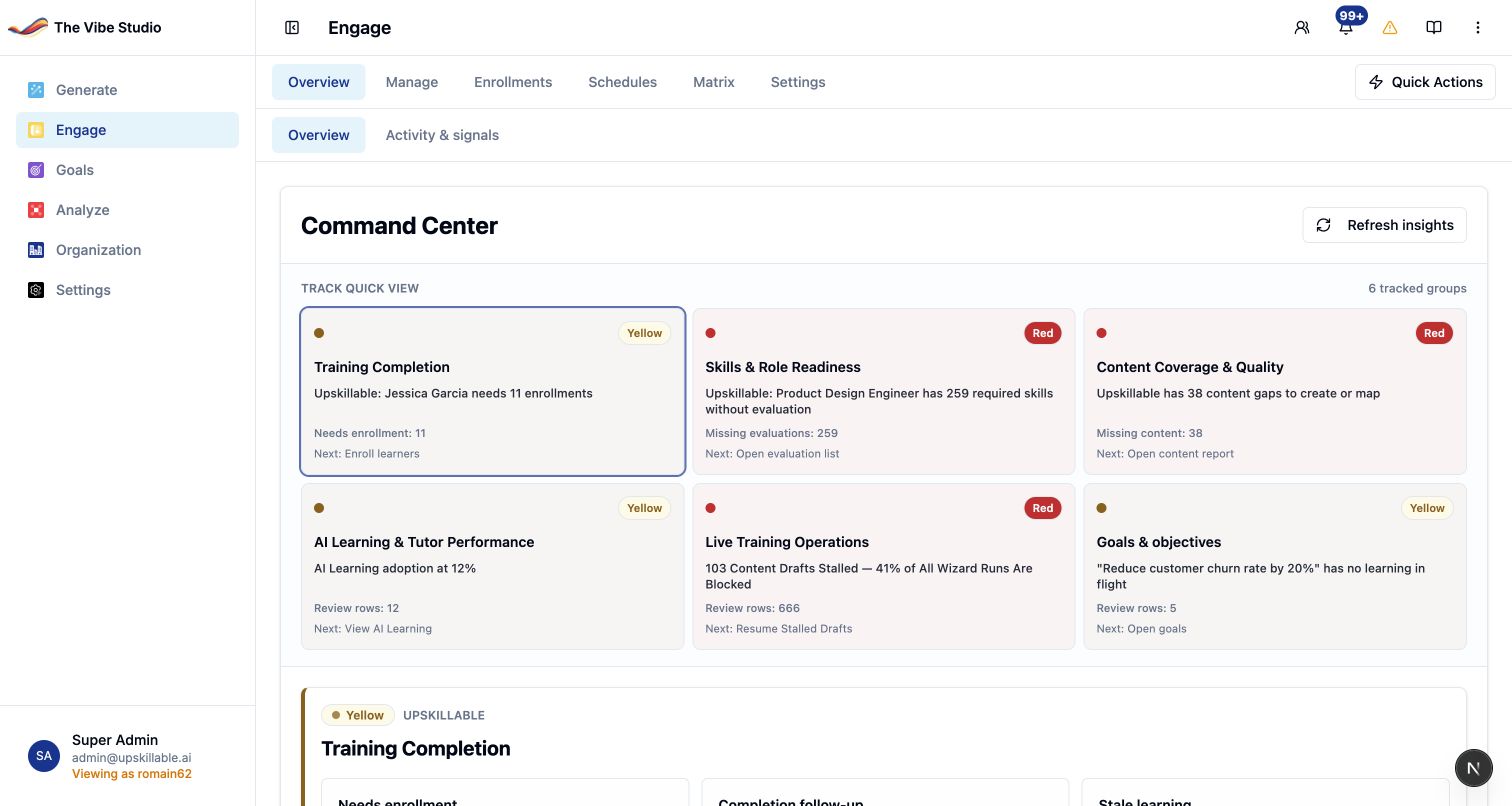Open the Goals section

click(x=127, y=170)
